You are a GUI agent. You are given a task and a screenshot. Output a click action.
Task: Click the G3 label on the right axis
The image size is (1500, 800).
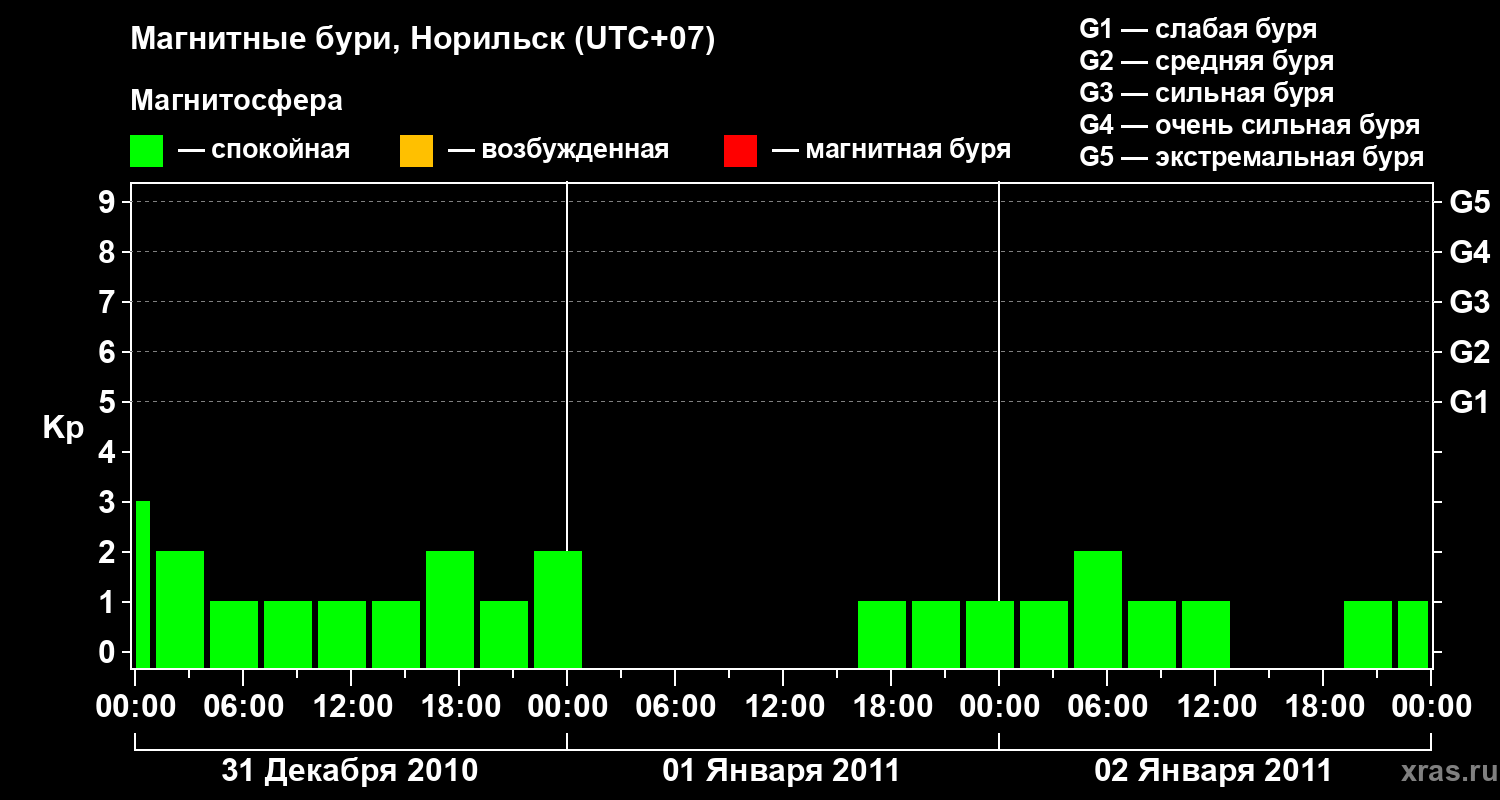[x=1470, y=302]
